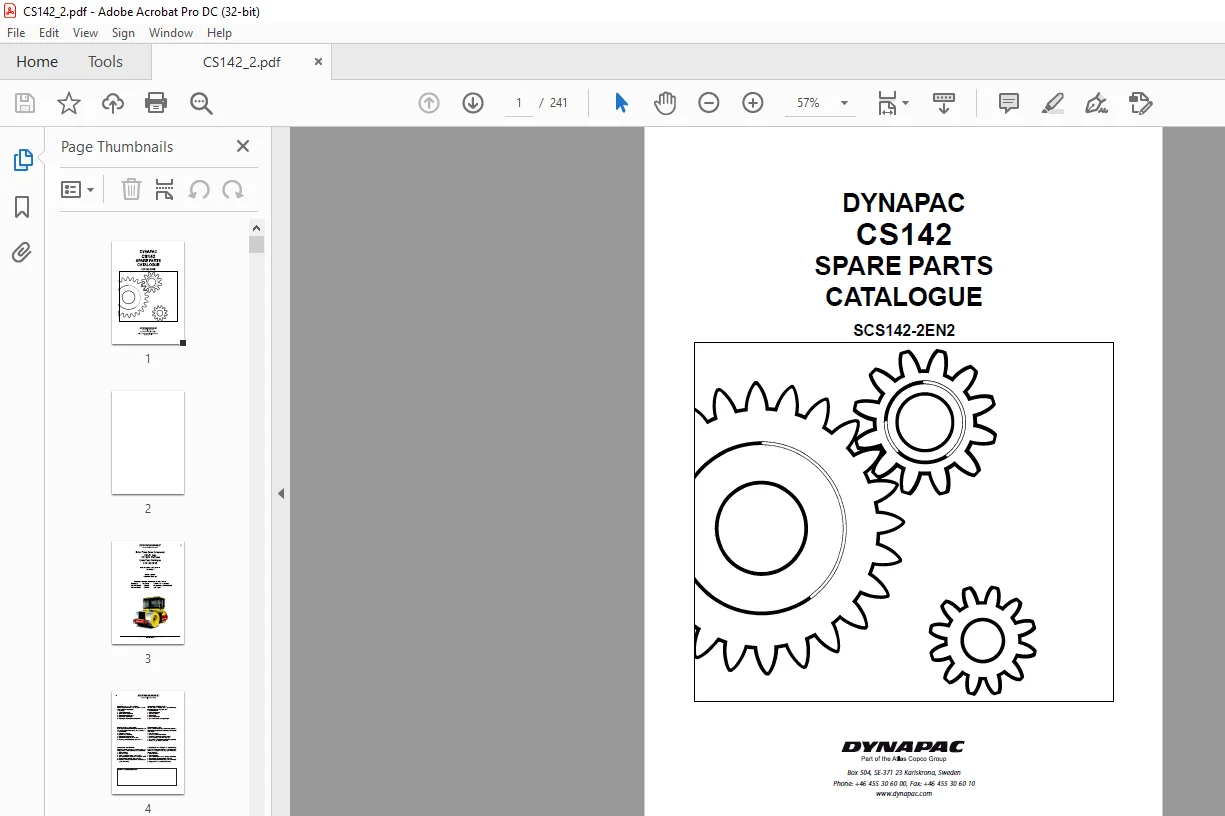This screenshot has height=816, width=1225.
Task: Select page 3 thumbnail with roller
Action: tap(148, 592)
